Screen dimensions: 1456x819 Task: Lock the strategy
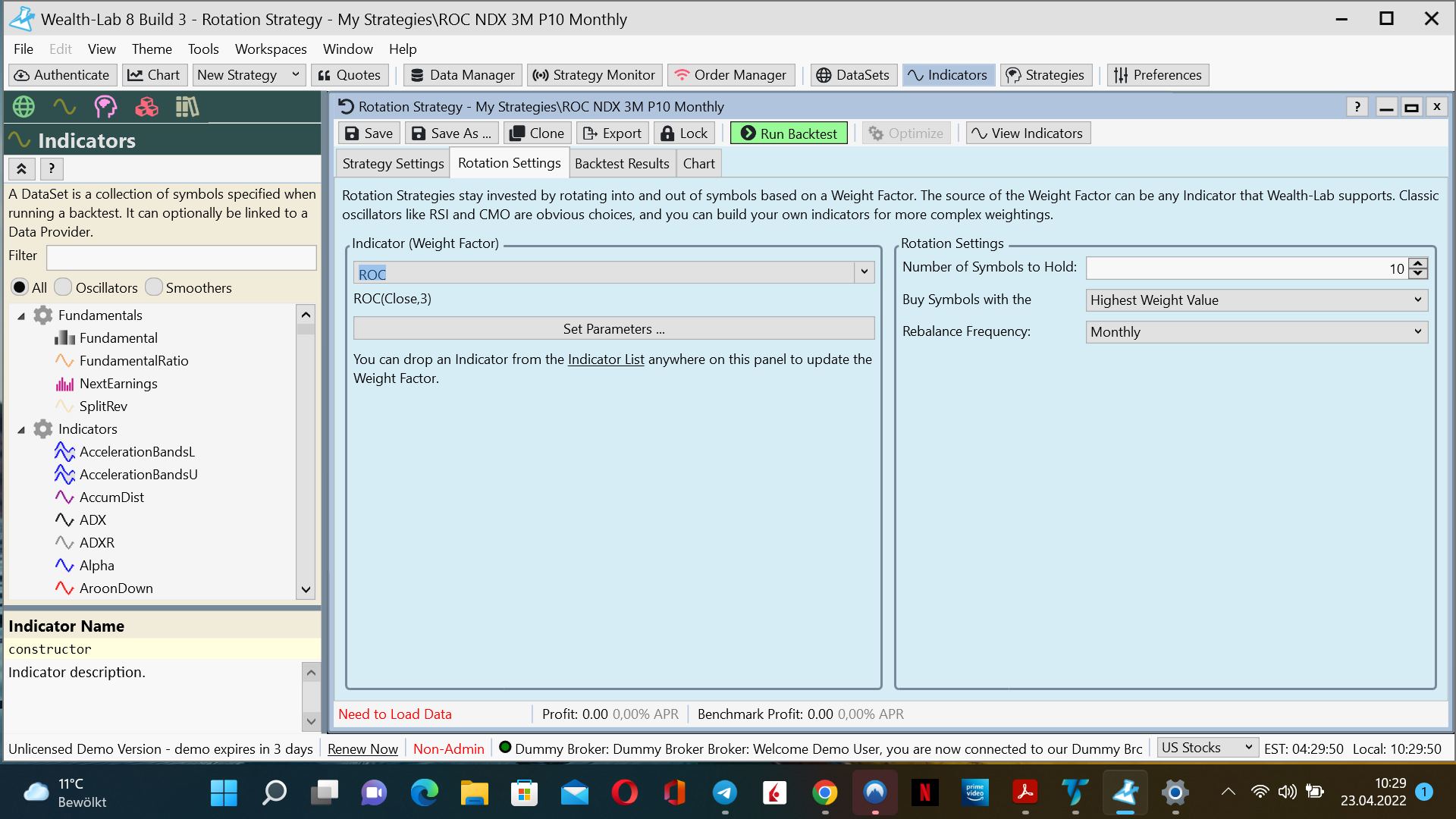(x=684, y=133)
